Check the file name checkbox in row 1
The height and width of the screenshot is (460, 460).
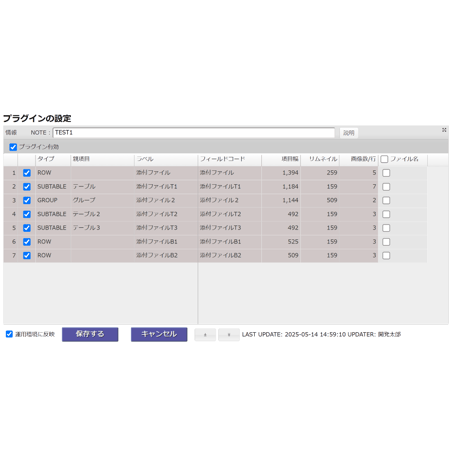pos(386,173)
